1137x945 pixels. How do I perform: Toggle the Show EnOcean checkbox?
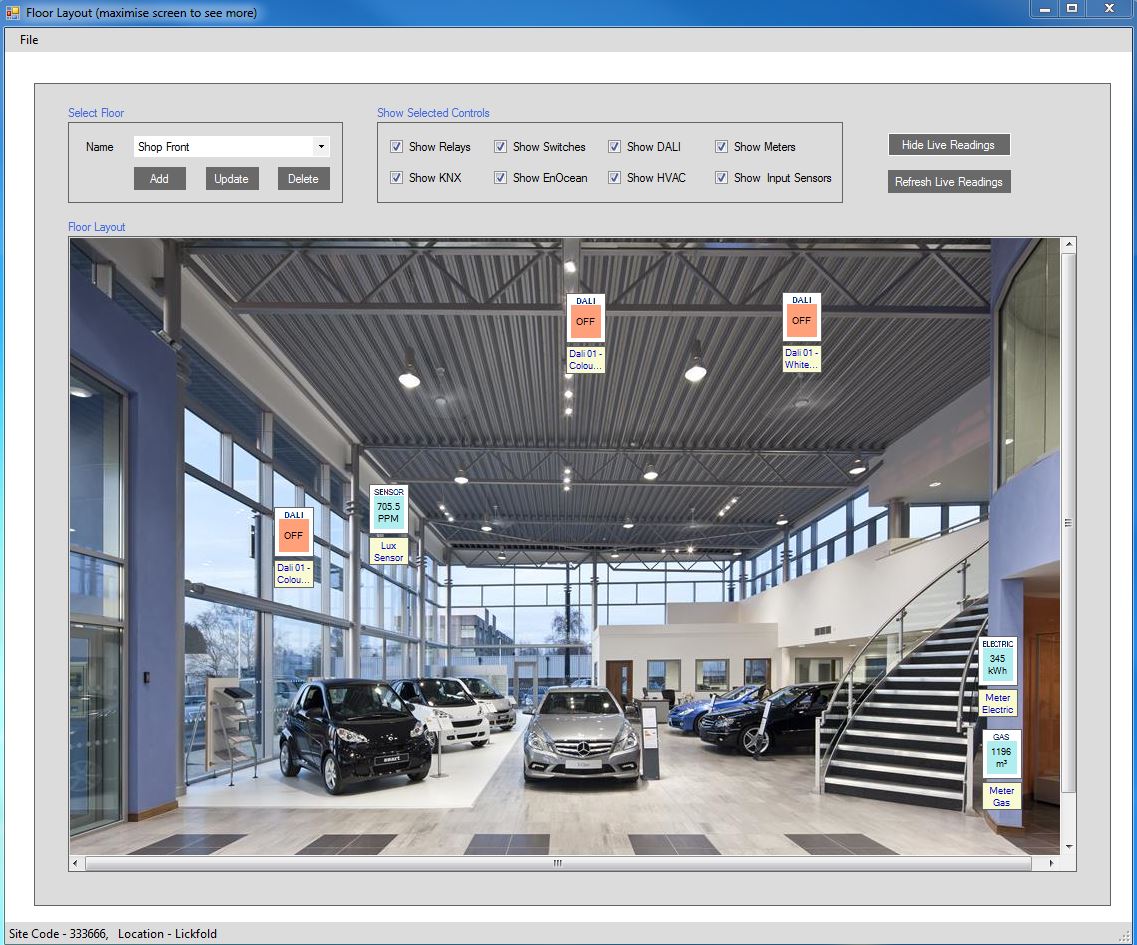coord(500,178)
